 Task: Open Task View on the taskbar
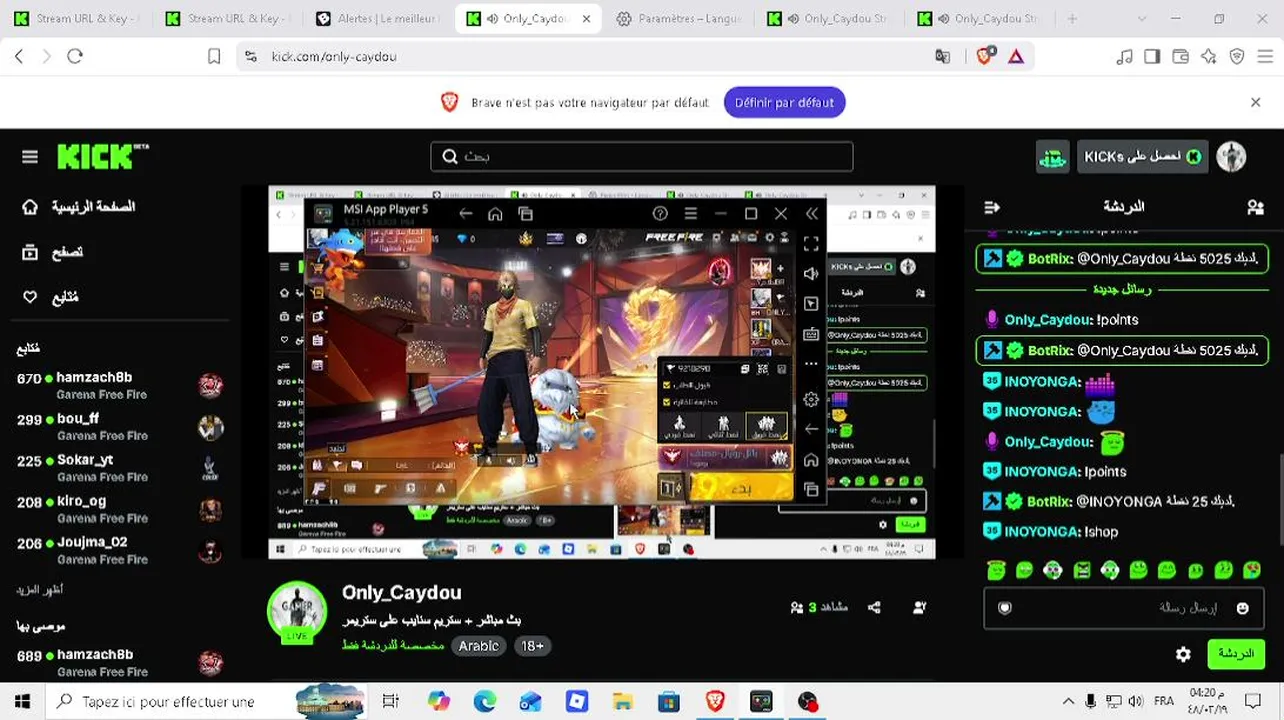[390, 702]
